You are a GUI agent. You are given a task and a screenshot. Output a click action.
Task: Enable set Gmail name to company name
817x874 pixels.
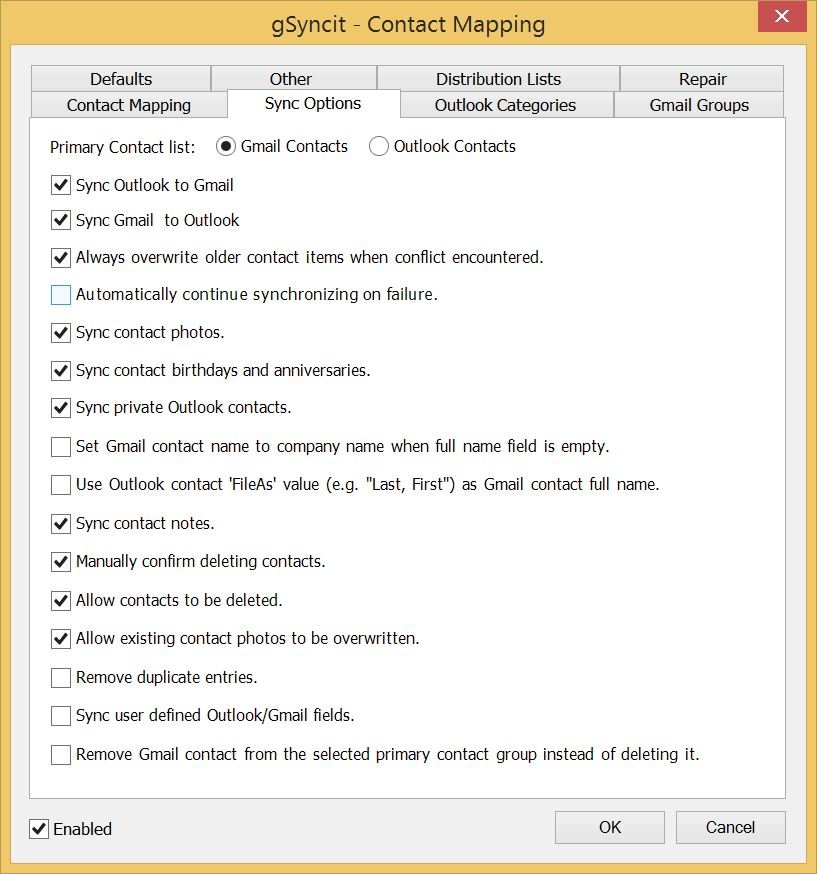point(61,447)
